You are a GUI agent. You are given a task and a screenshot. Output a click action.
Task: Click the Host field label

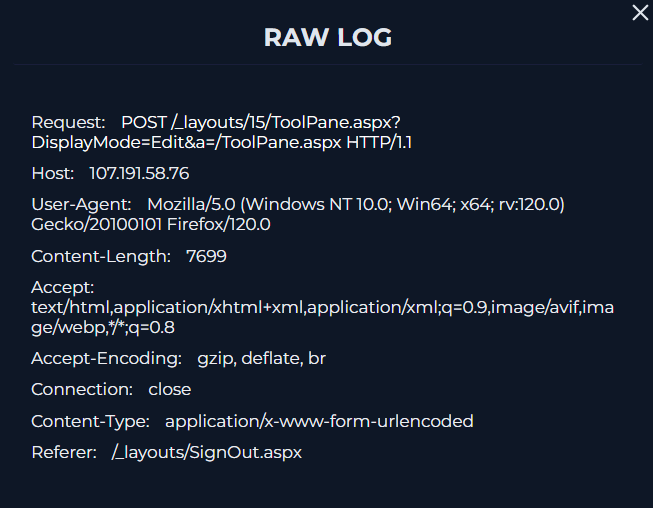point(53,173)
